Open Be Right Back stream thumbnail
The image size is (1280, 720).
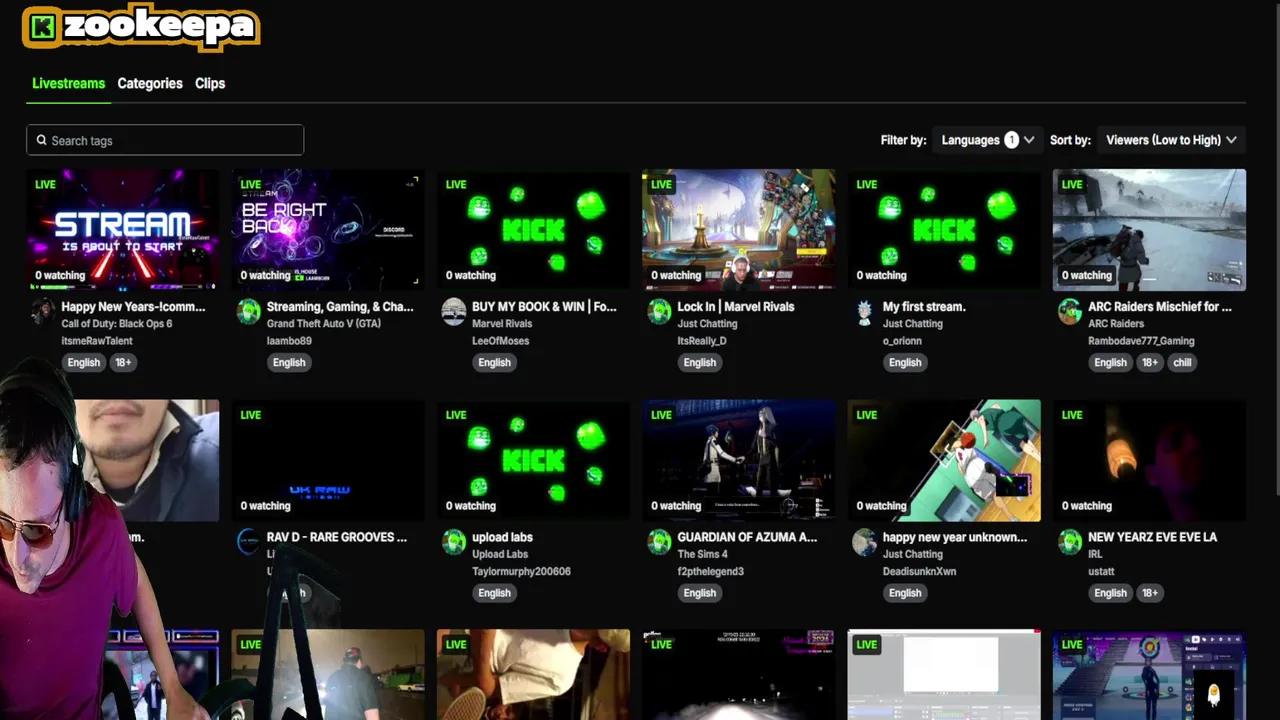pos(328,230)
